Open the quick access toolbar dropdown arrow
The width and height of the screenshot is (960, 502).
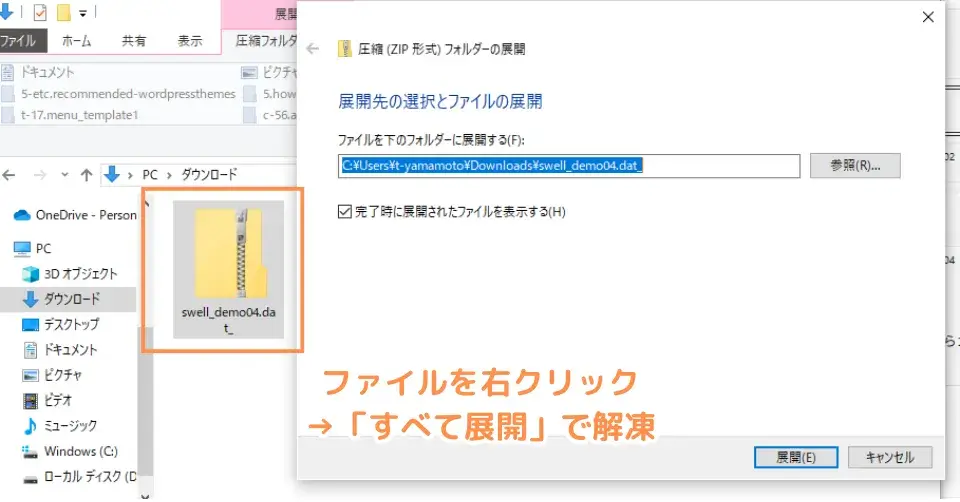[x=83, y=12]
